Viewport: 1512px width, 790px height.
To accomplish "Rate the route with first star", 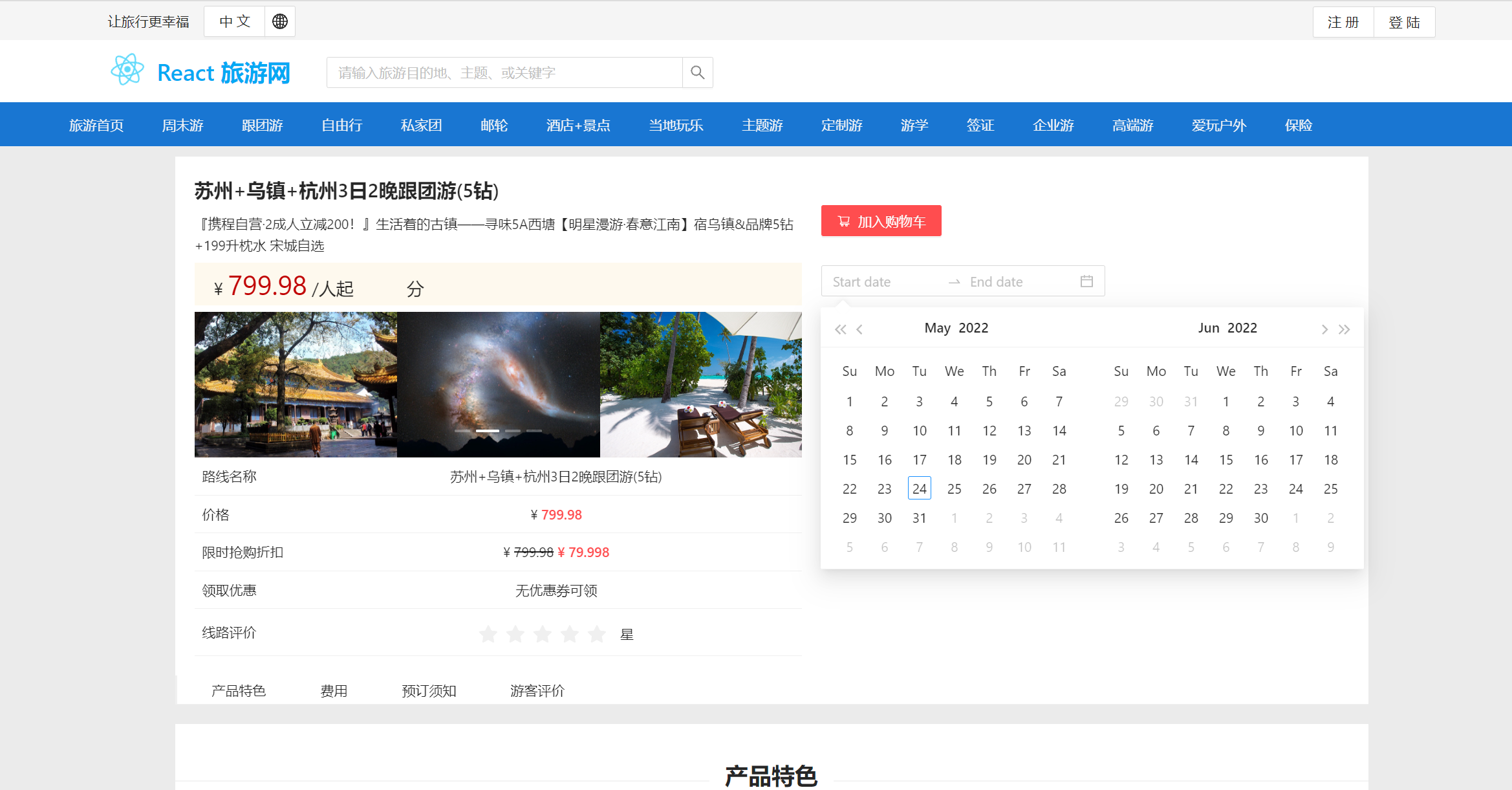I will 488,634.
